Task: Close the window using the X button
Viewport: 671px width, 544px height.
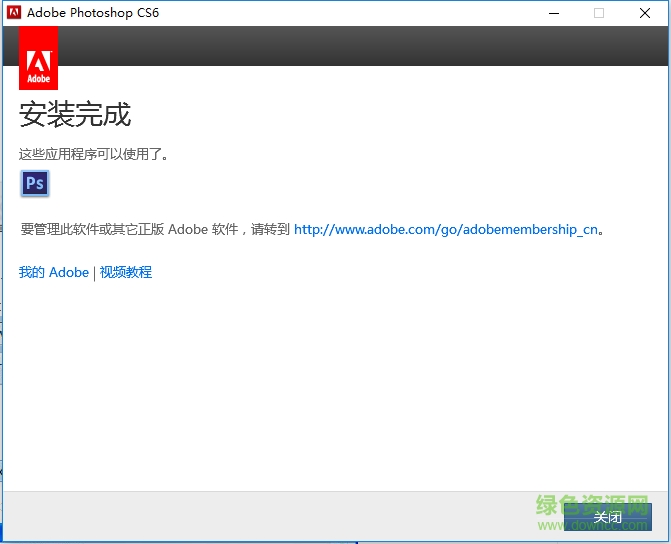Action: [x=645, y=13]
